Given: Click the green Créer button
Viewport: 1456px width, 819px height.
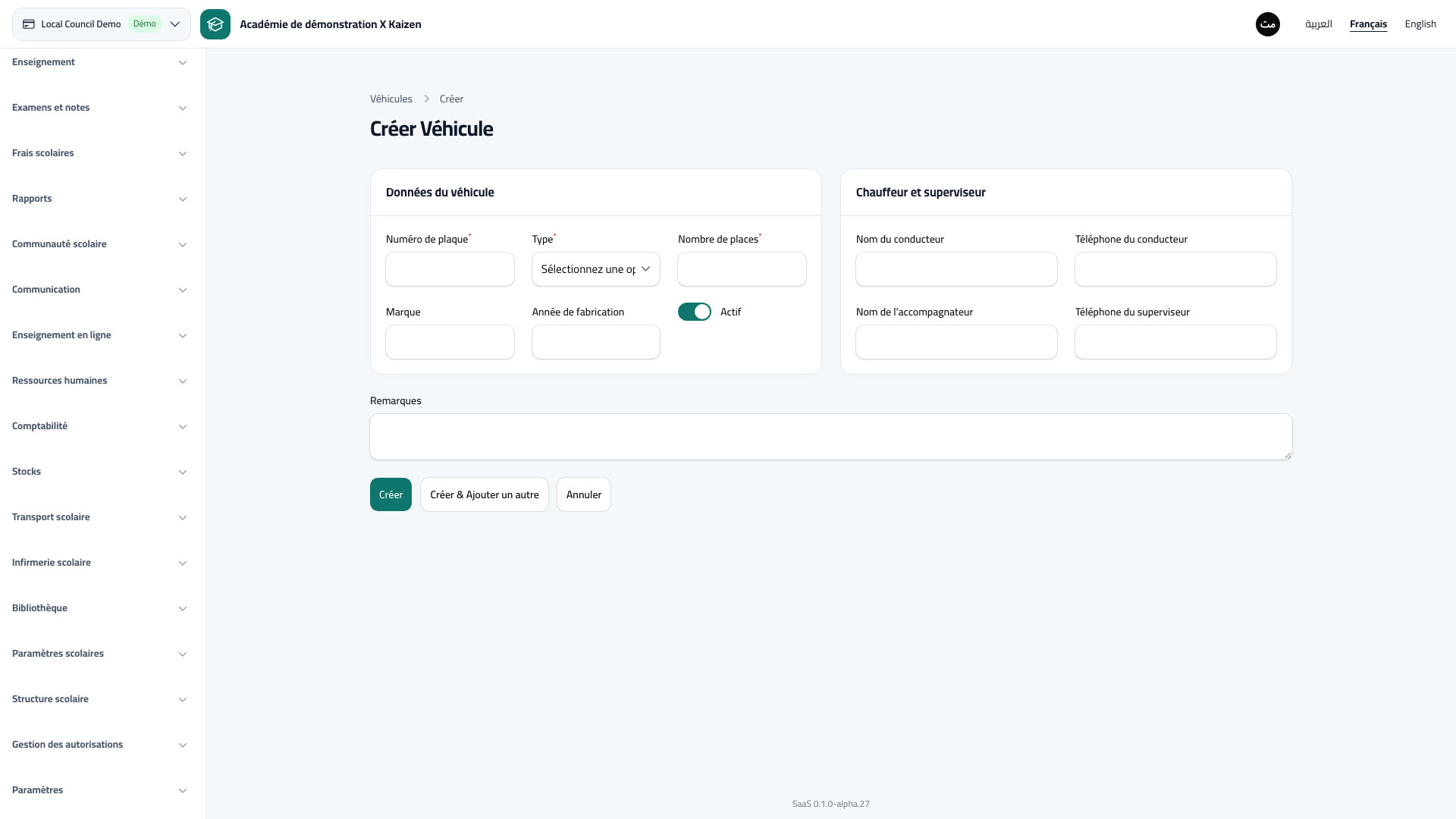Looking at the screenshot, I should pos(391,494).
